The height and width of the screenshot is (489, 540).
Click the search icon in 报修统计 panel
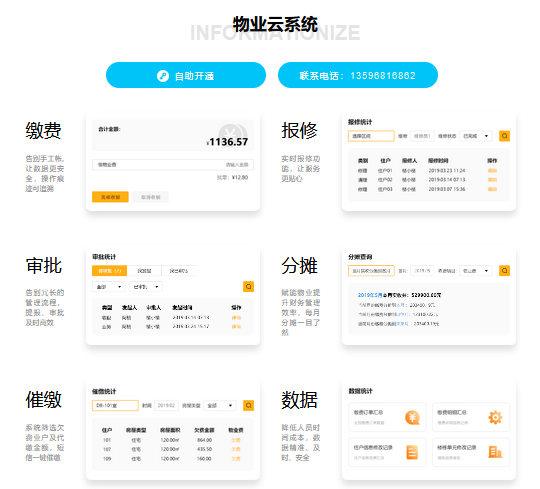click(504, 136)
